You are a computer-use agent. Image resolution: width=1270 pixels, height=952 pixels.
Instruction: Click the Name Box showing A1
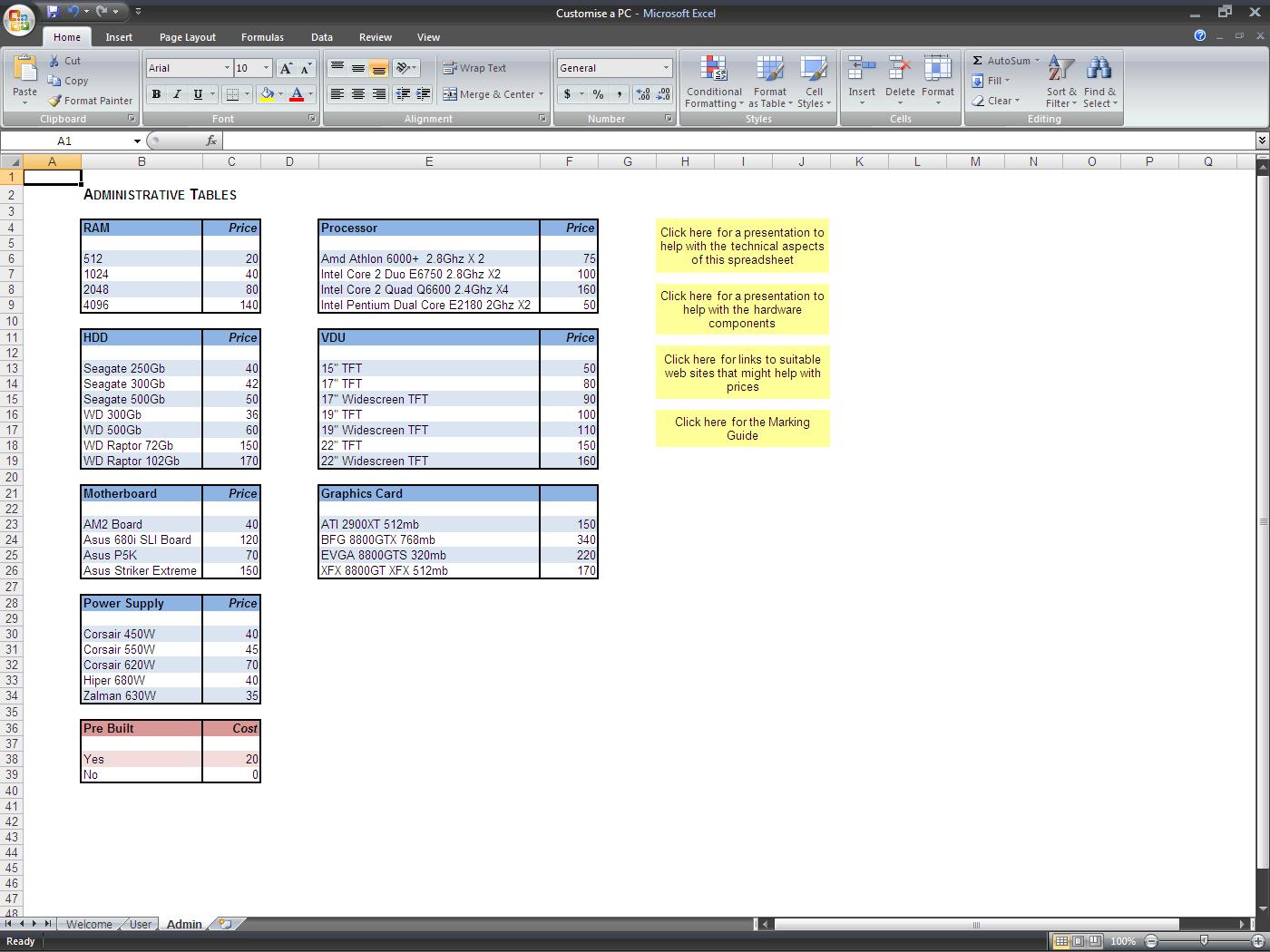tap(64, 141)
